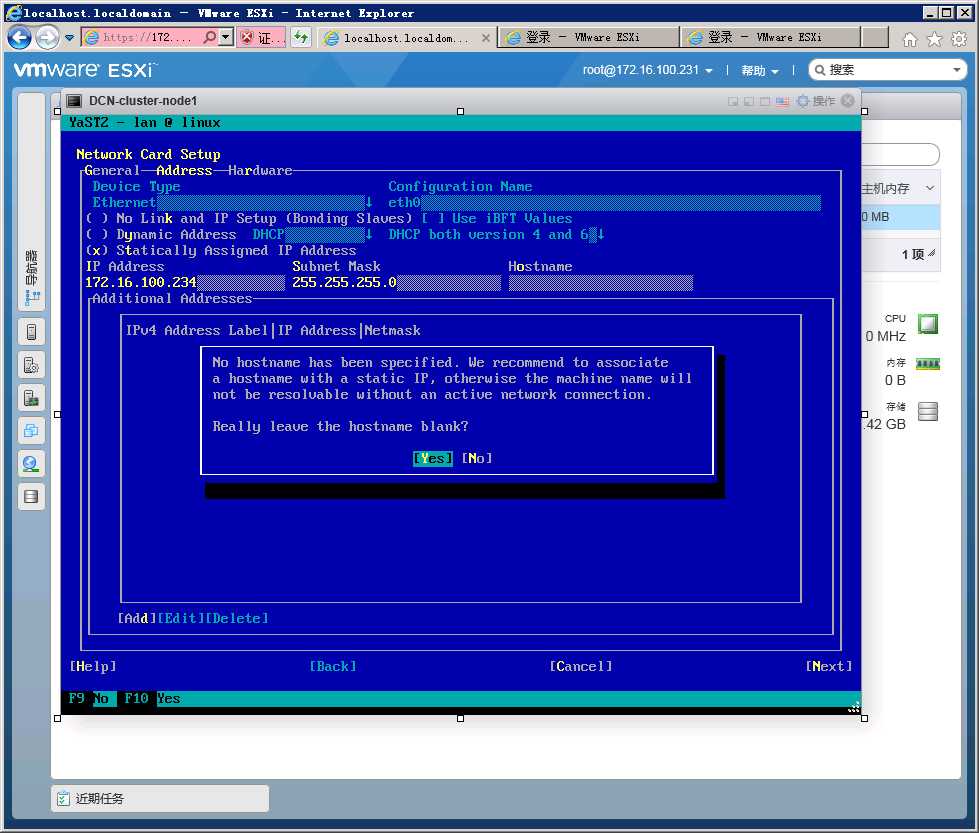Viewport: 979px width, 833px height.
Task: Click the keyboard layout flag icon in the console header
Action: click(782, 101)
